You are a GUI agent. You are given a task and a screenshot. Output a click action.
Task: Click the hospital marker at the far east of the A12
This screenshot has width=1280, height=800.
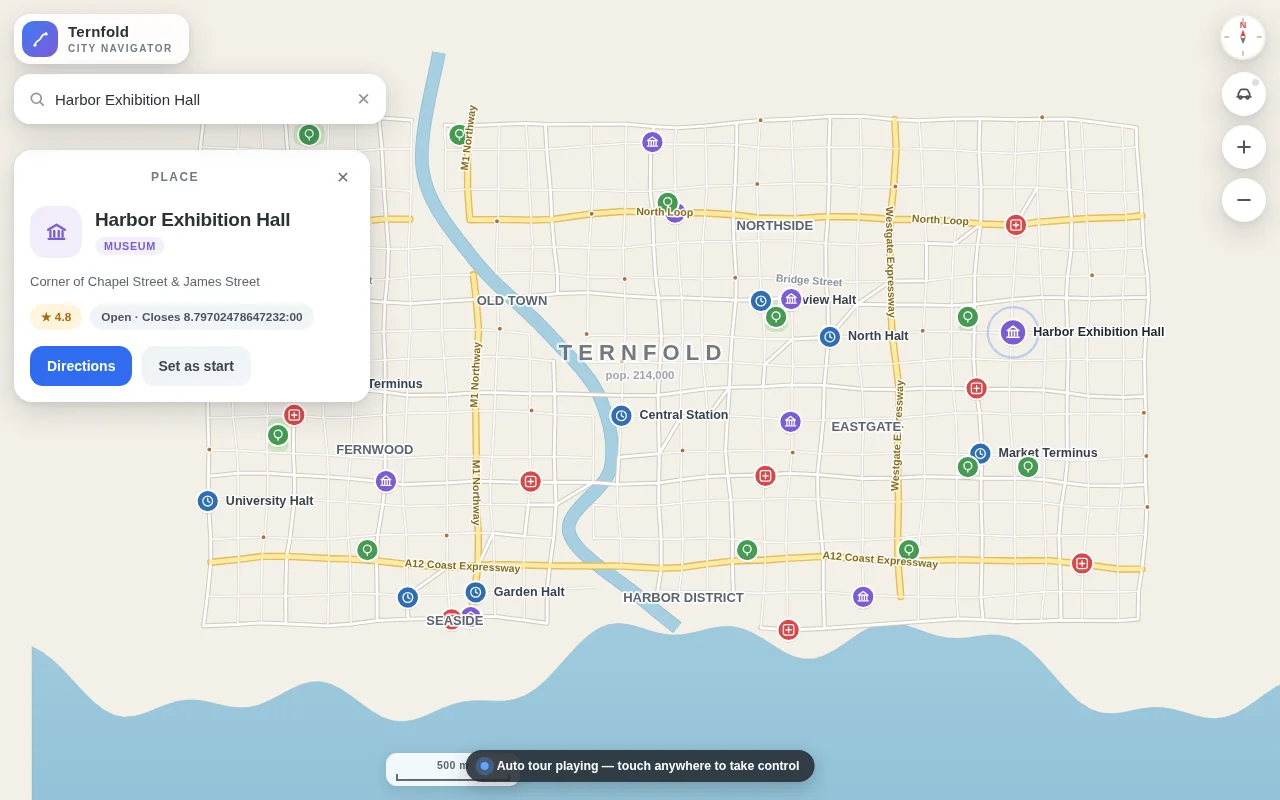point(1082,563)
